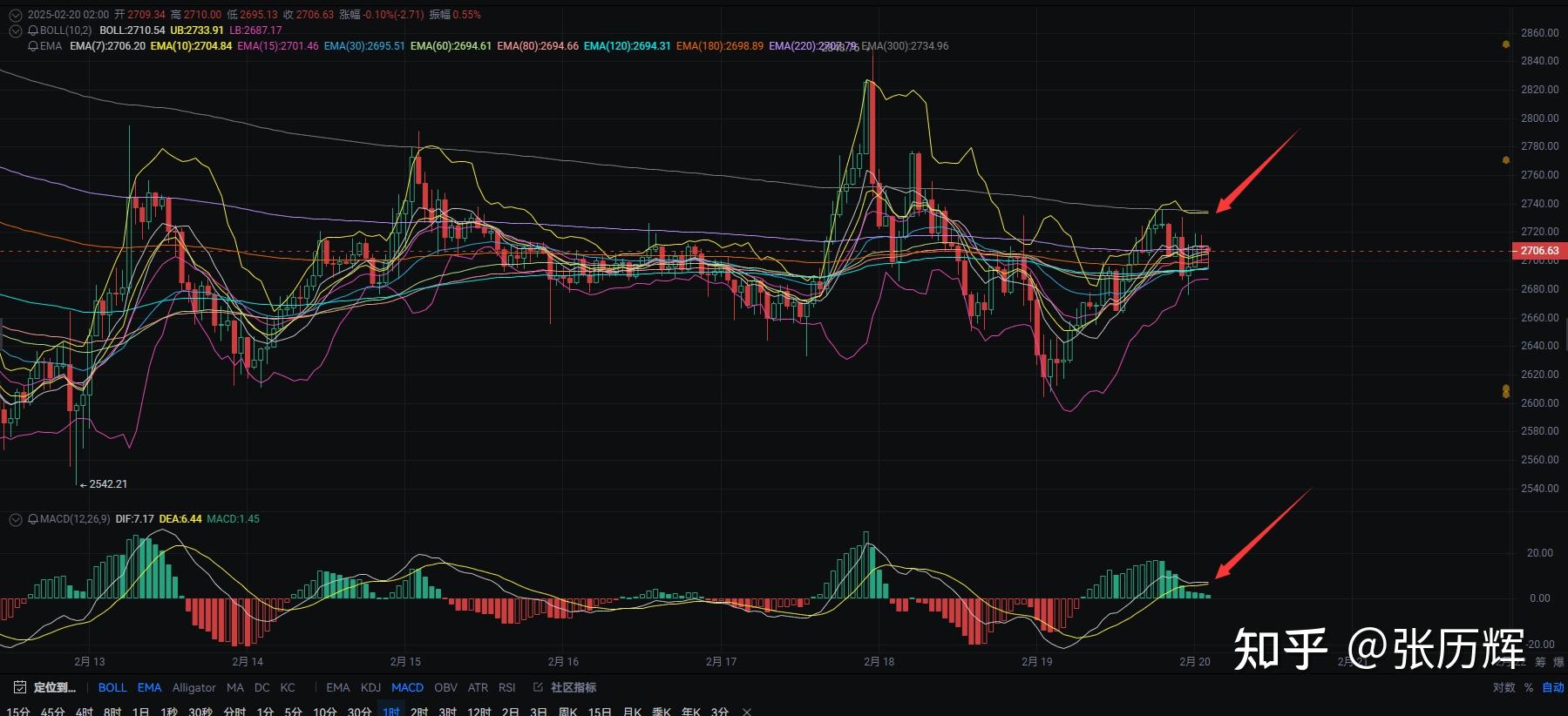The image size is (1568, 716).
Task: Switch to 1分 timeframe
Action: (265, 711)
